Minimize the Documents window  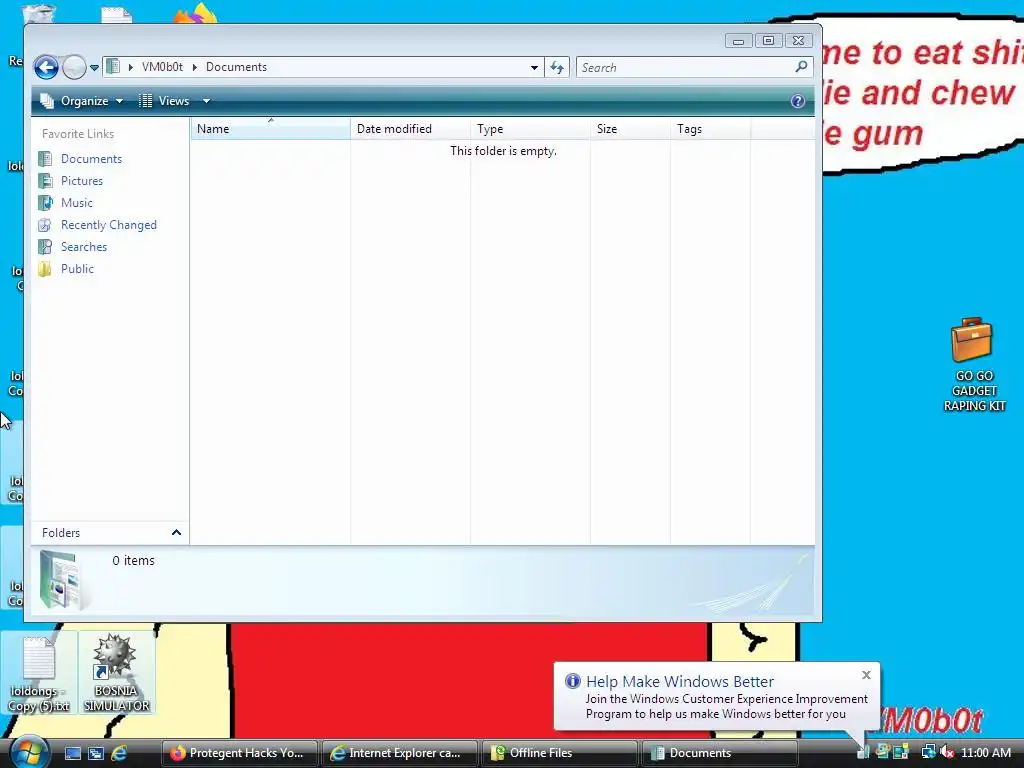click(739, 40)
